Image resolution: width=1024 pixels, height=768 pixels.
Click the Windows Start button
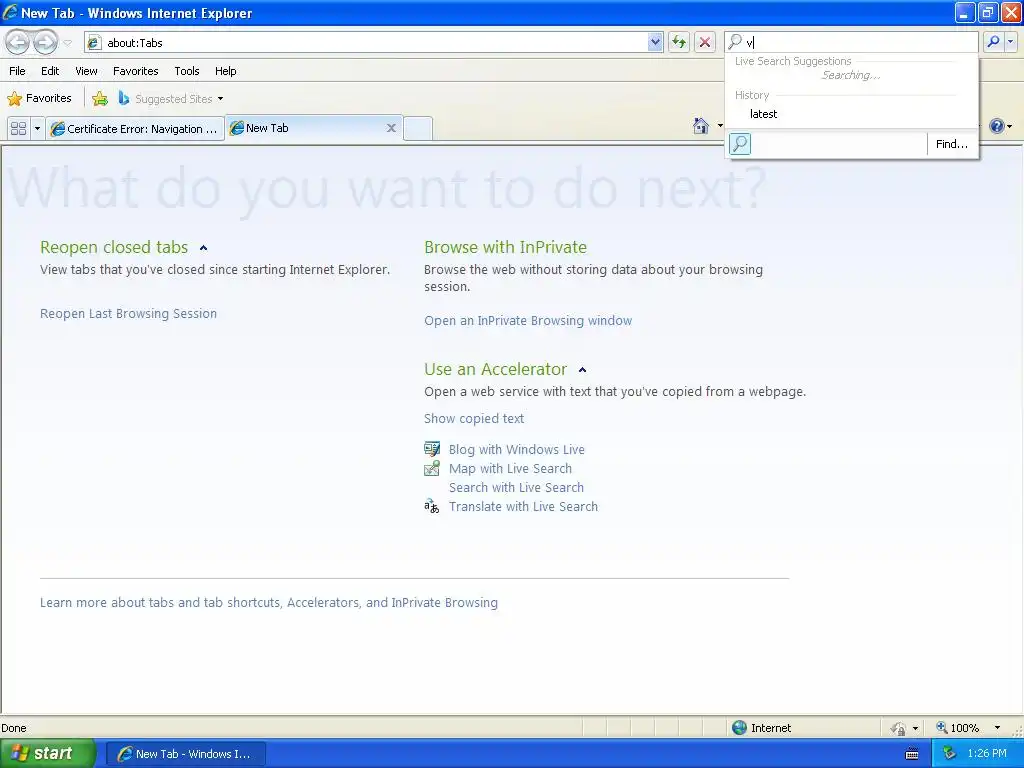[x=47, y=754]
